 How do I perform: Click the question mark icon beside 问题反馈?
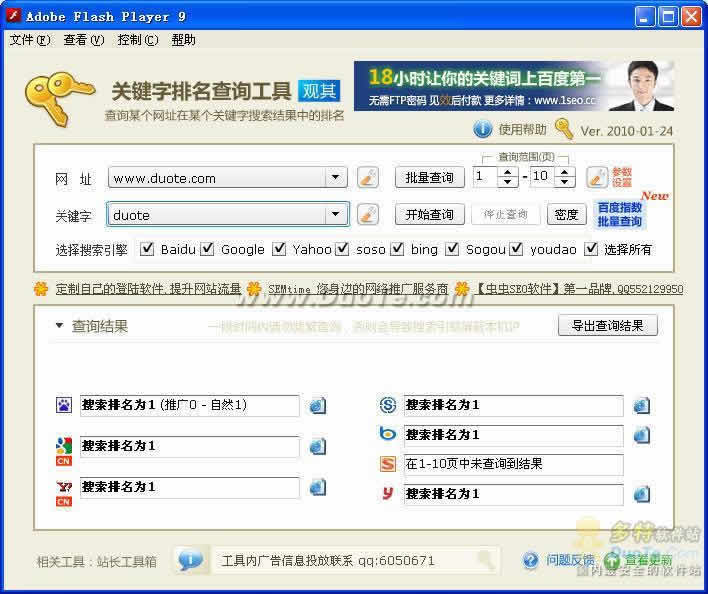tap(531, 561)
